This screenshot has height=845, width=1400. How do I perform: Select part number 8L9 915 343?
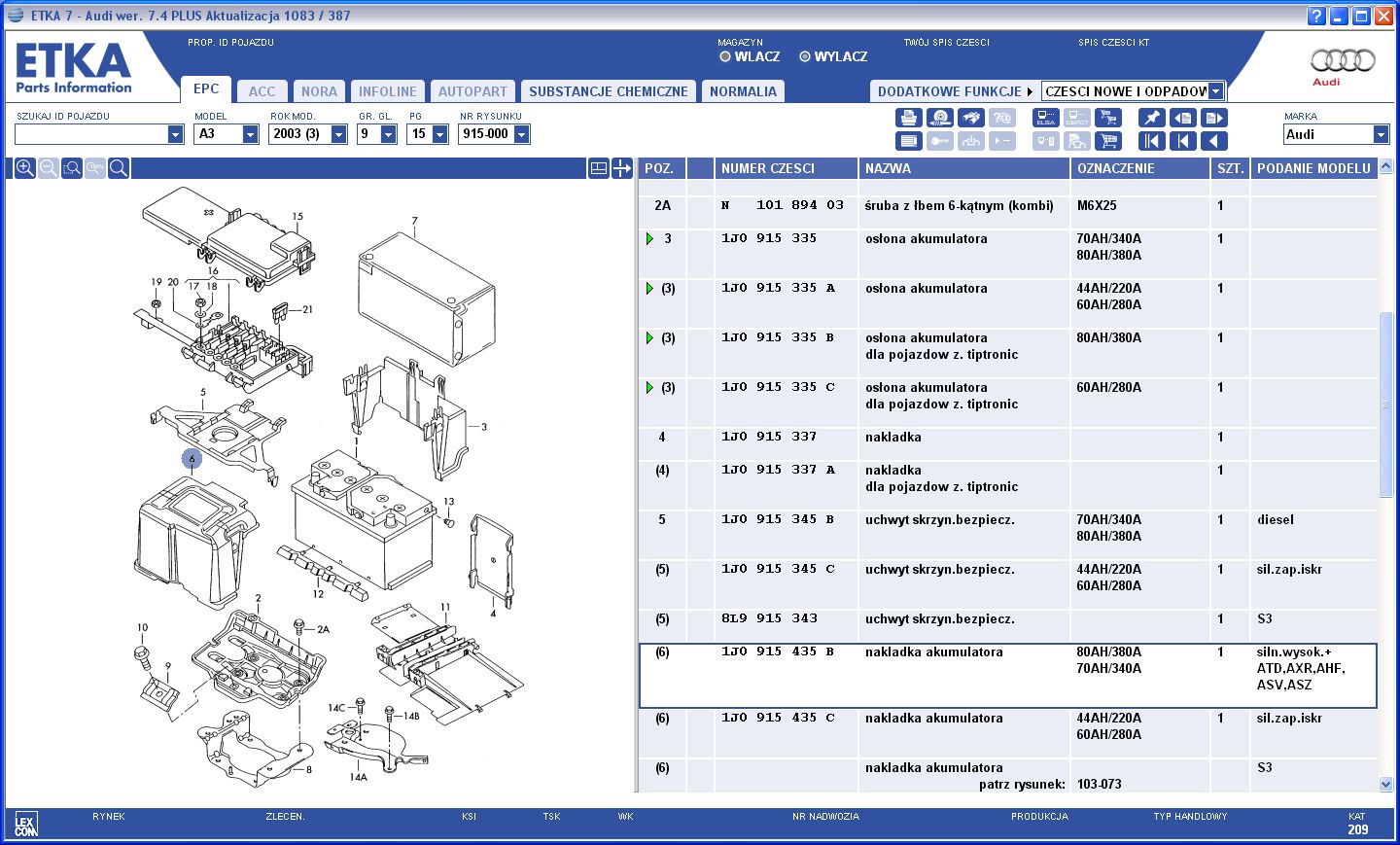pos(769,618)
